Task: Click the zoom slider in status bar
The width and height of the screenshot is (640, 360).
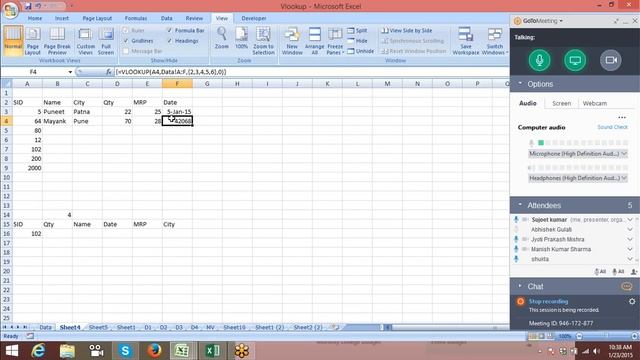Action: tap(607, 336)
